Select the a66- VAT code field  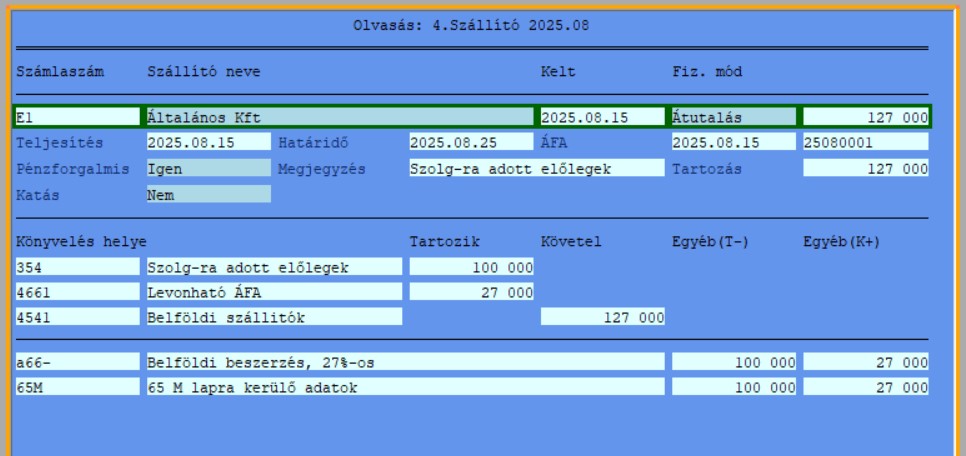tap(78, 361)
